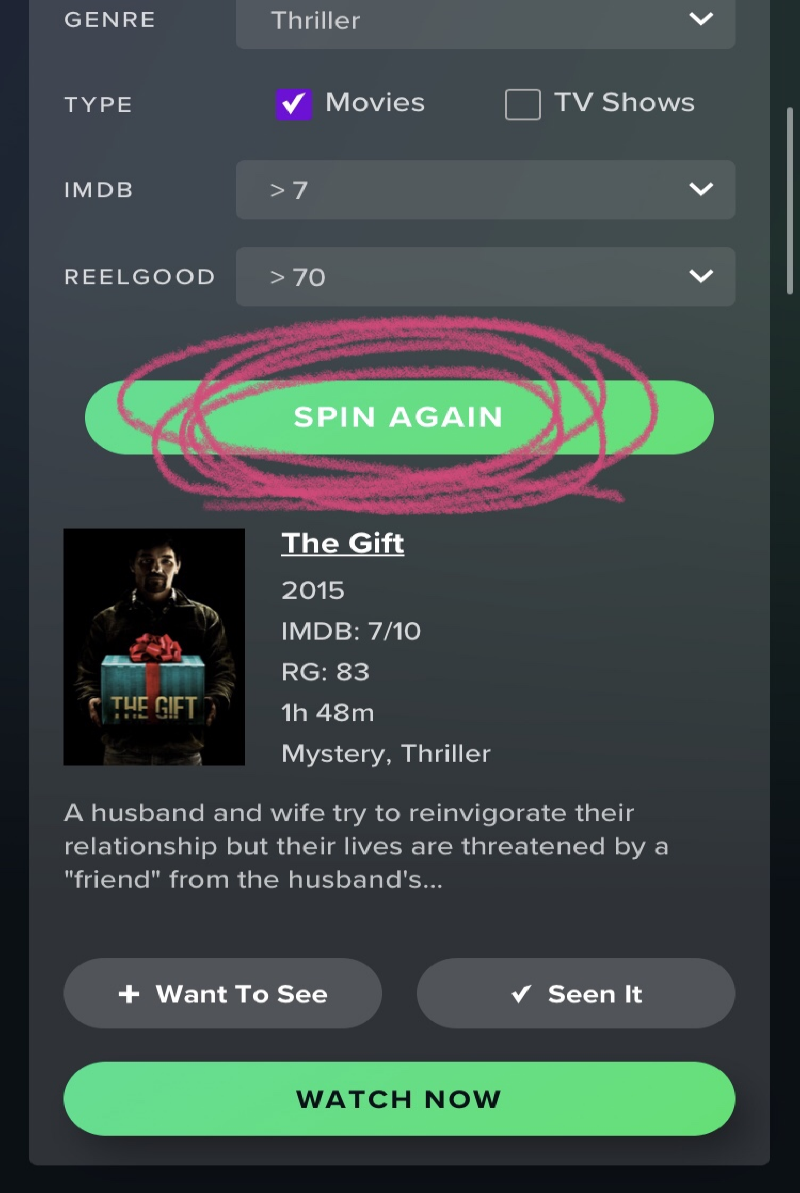800x1193 pixels.
Task: Click the vertical scrollbar handle
Action: click(790, 200)
